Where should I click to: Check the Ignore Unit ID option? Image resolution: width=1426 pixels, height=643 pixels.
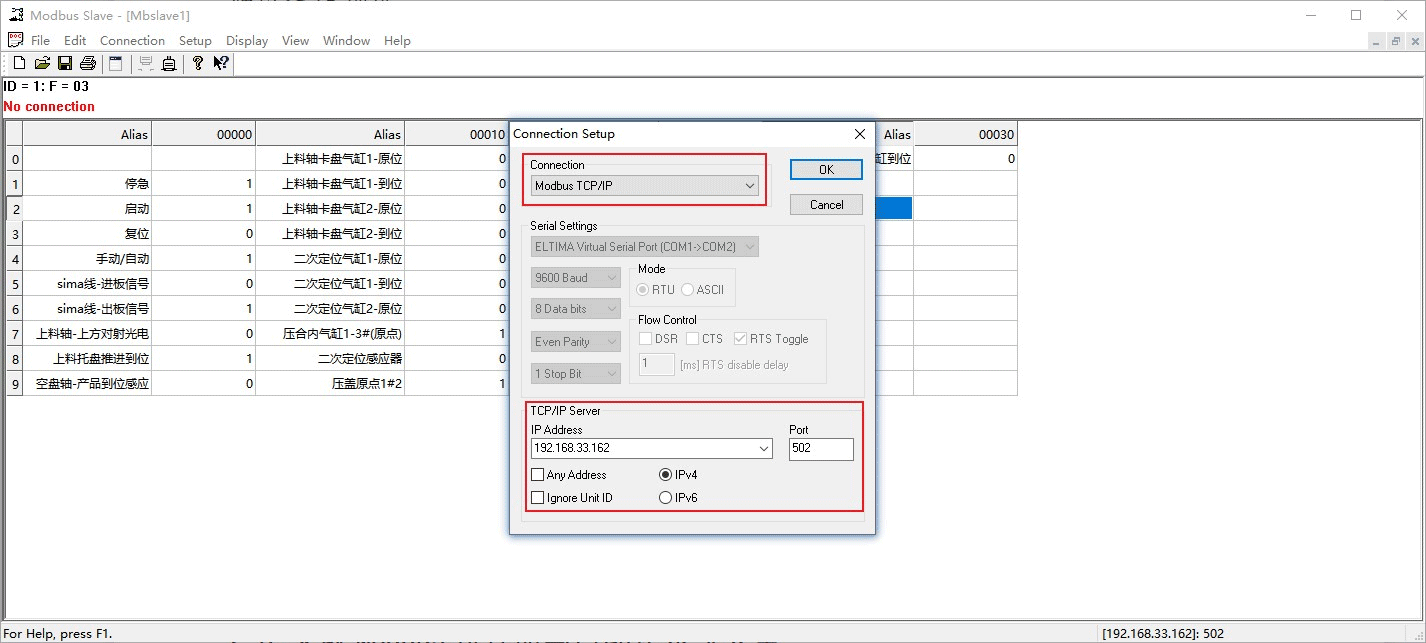[x=538, y=498]
